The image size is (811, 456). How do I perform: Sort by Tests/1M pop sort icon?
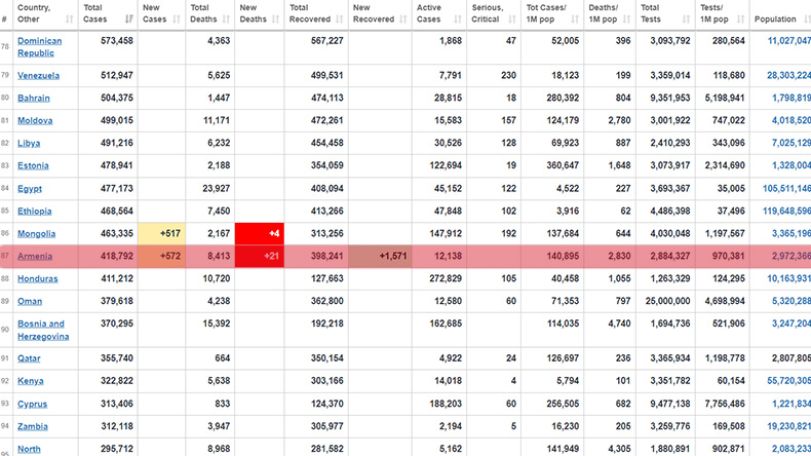coord(740,19)
